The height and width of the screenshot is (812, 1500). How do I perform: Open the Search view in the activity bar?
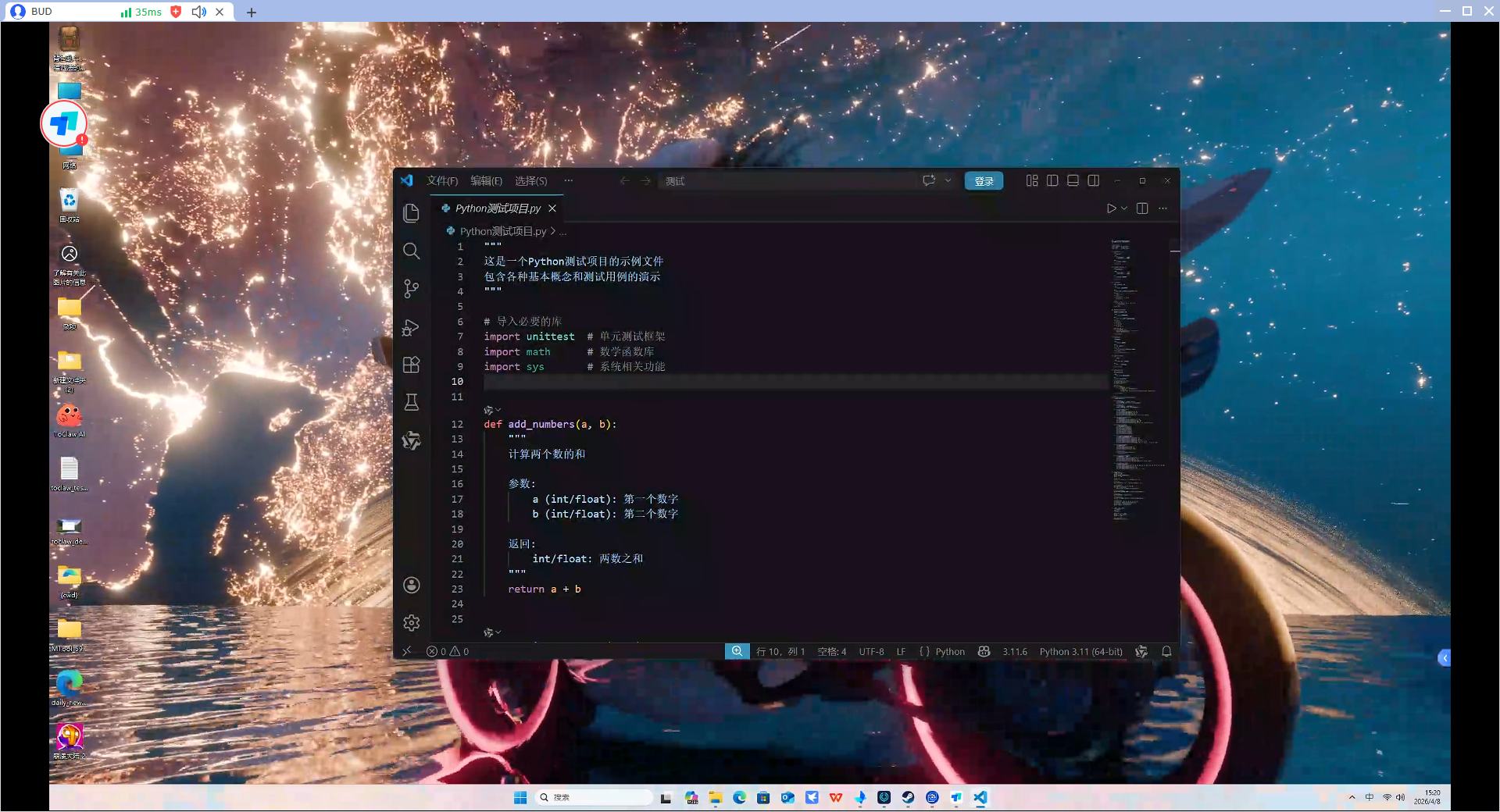(411, 251)
